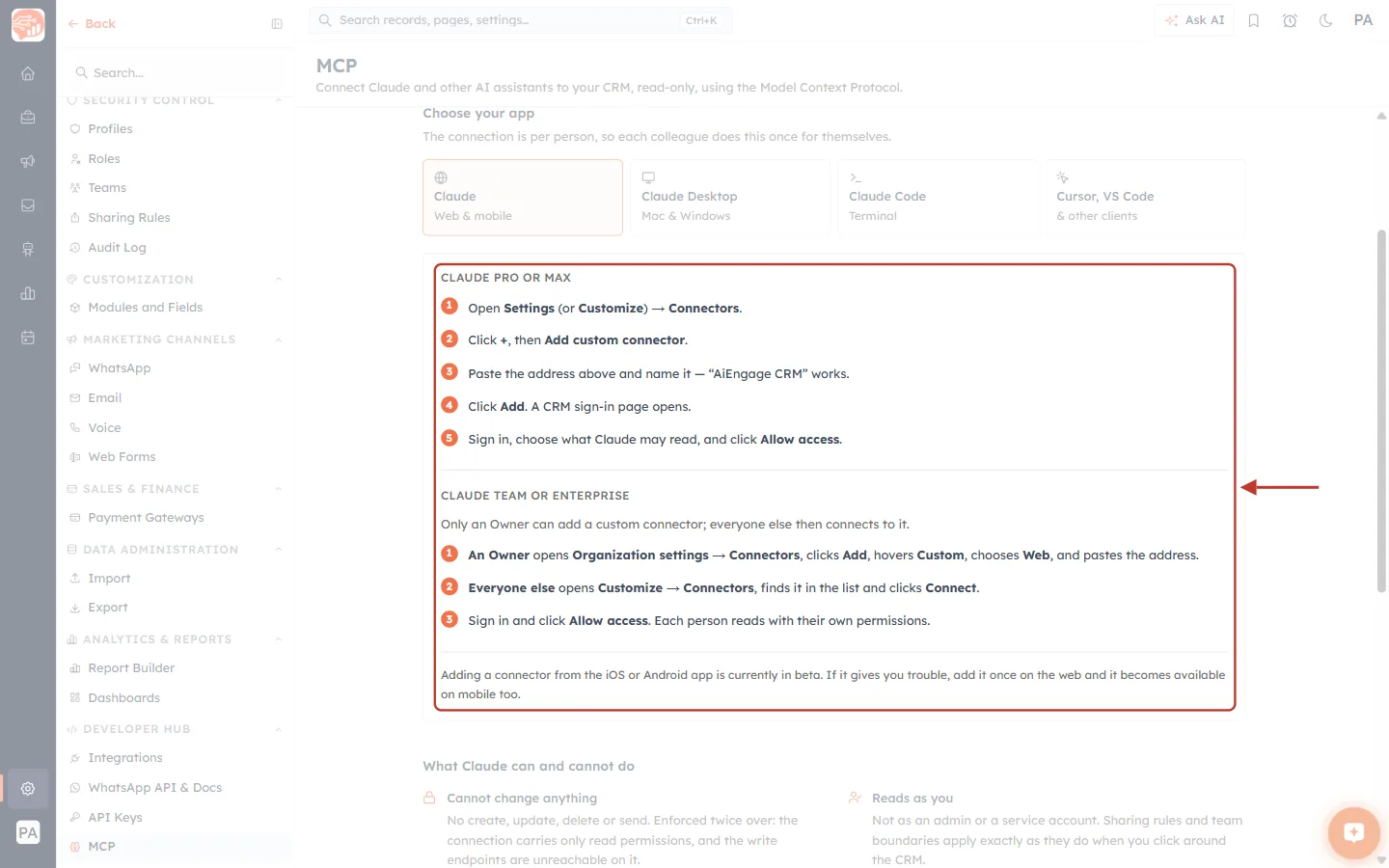Switch to dark mode moon icon
The width and height of the screenshot is (1389, 868).
[1326, 20]
